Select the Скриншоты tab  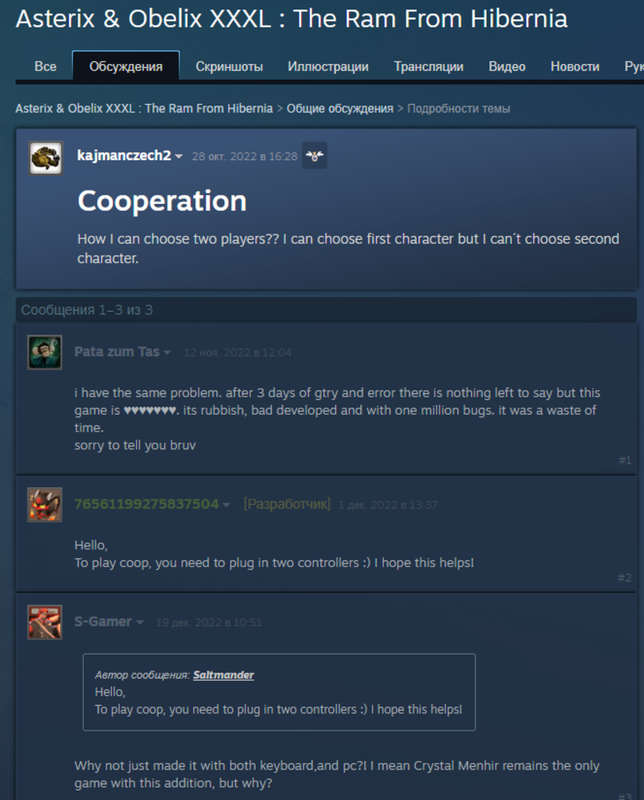(229, 67)
